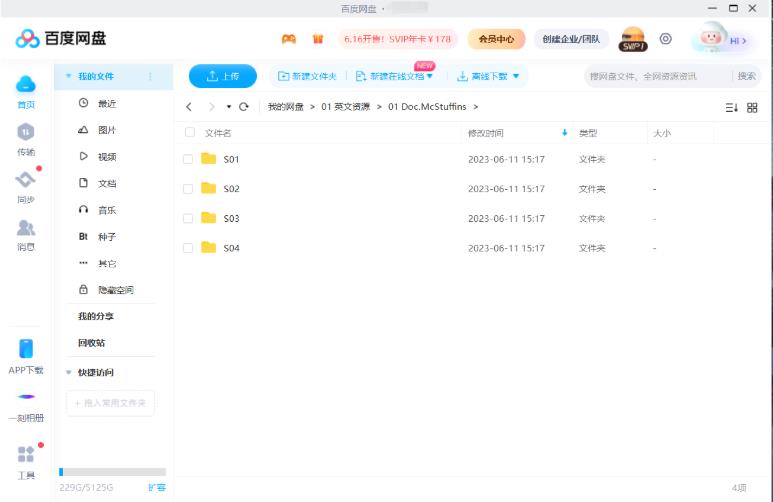The width and height of the screenshot is (773, 502).
Task: Sort by the 文件名 column header
Action: pos(218,133)
